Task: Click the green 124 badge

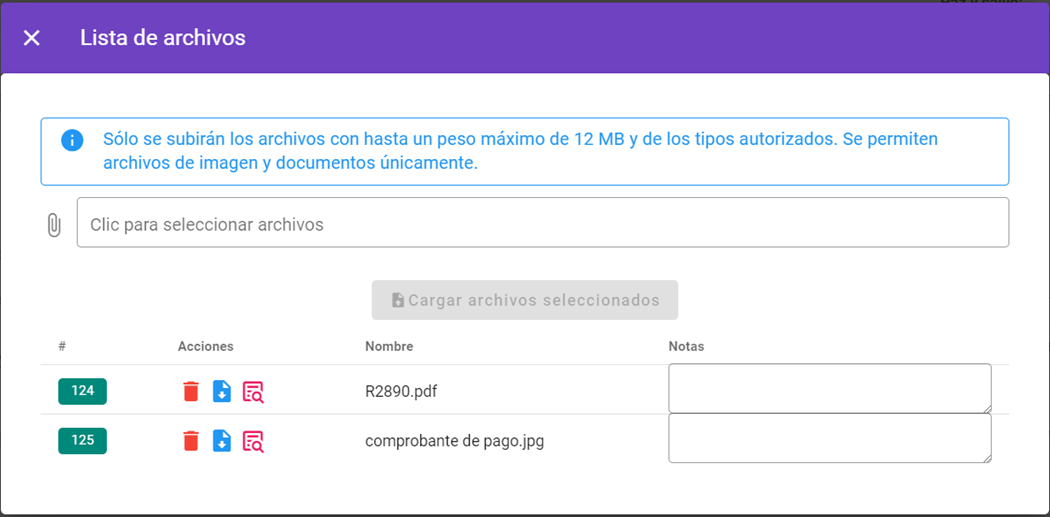Action: (x=82, y=391)
